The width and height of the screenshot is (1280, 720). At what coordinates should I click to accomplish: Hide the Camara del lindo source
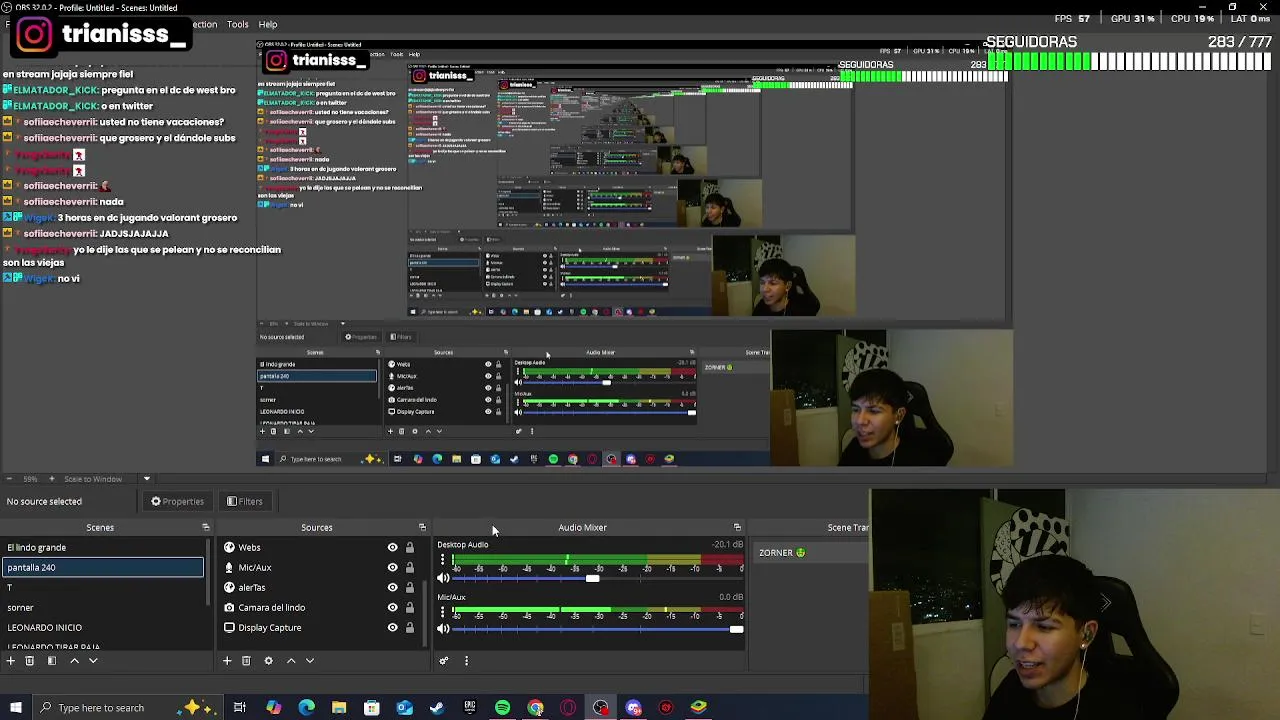coord(392,607)
